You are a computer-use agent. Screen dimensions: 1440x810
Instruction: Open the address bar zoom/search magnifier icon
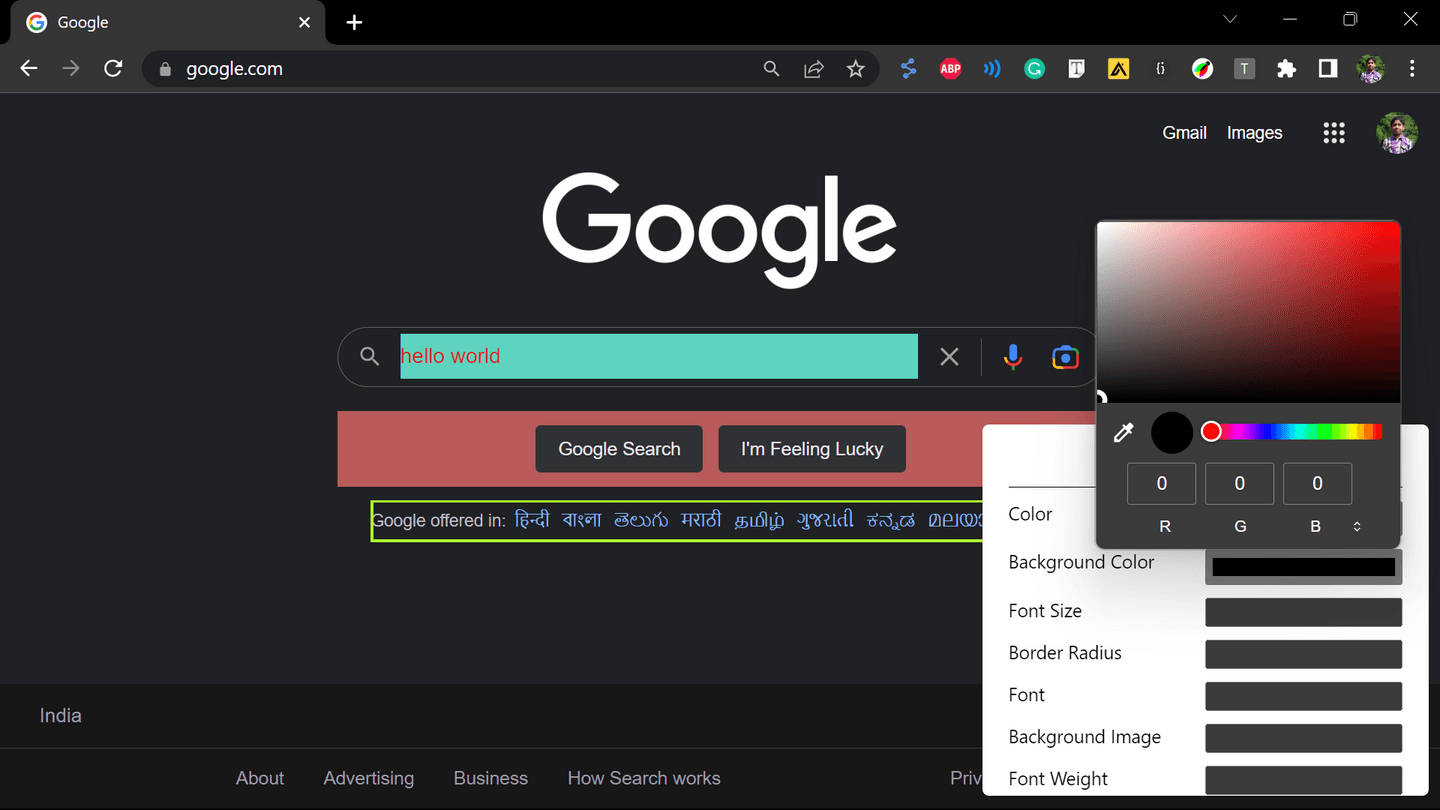point(771,69)
